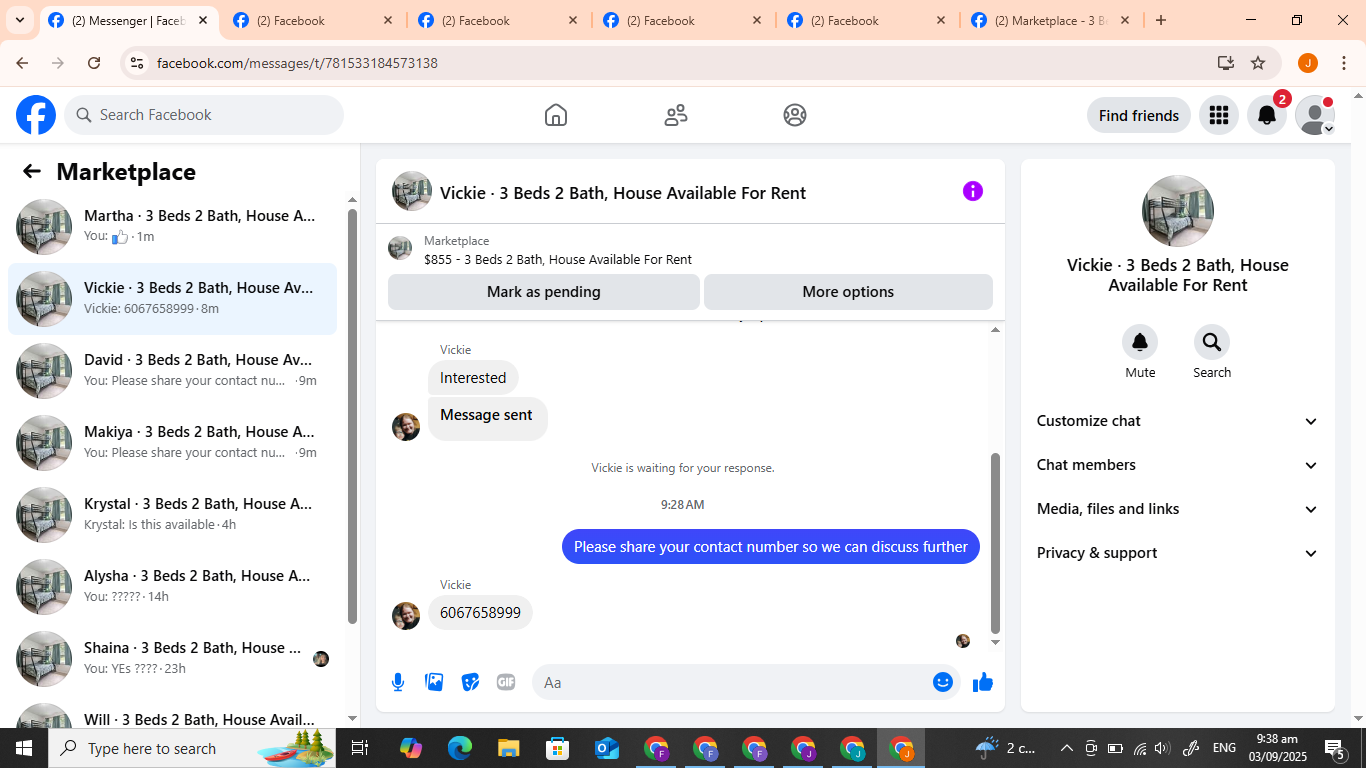The height and width of the screenshot is (768, 1366).
Task: Open the Windows Task View icon
Action: (360, 748)
